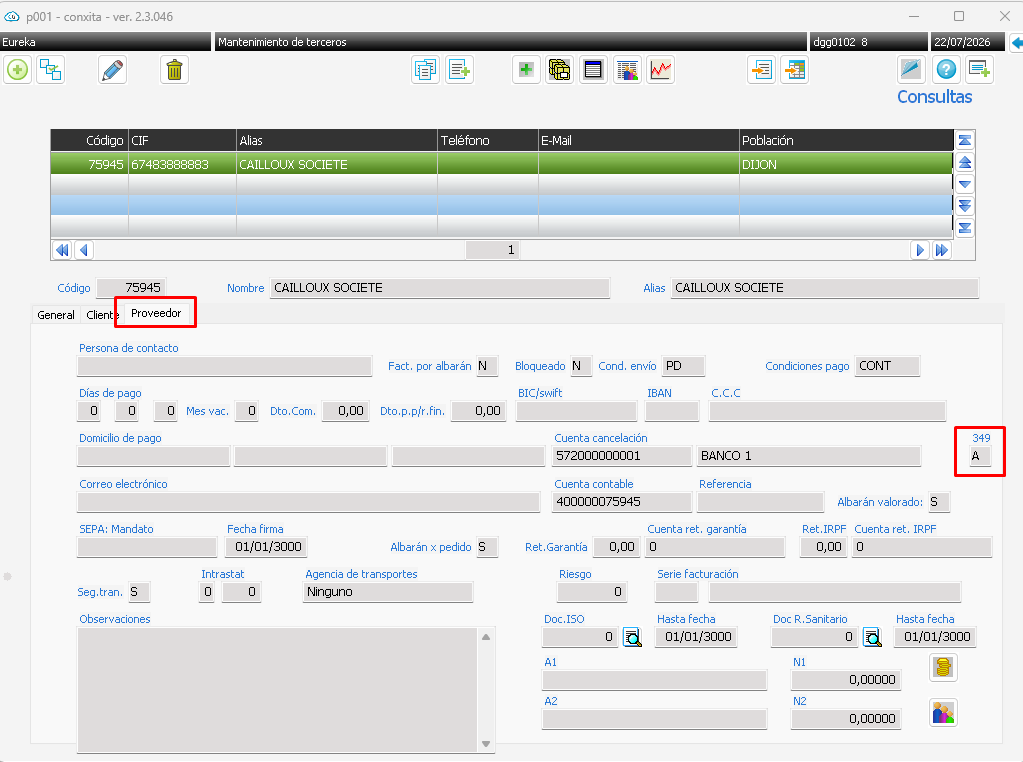Go to the next grid page arrow

(920, 250)
